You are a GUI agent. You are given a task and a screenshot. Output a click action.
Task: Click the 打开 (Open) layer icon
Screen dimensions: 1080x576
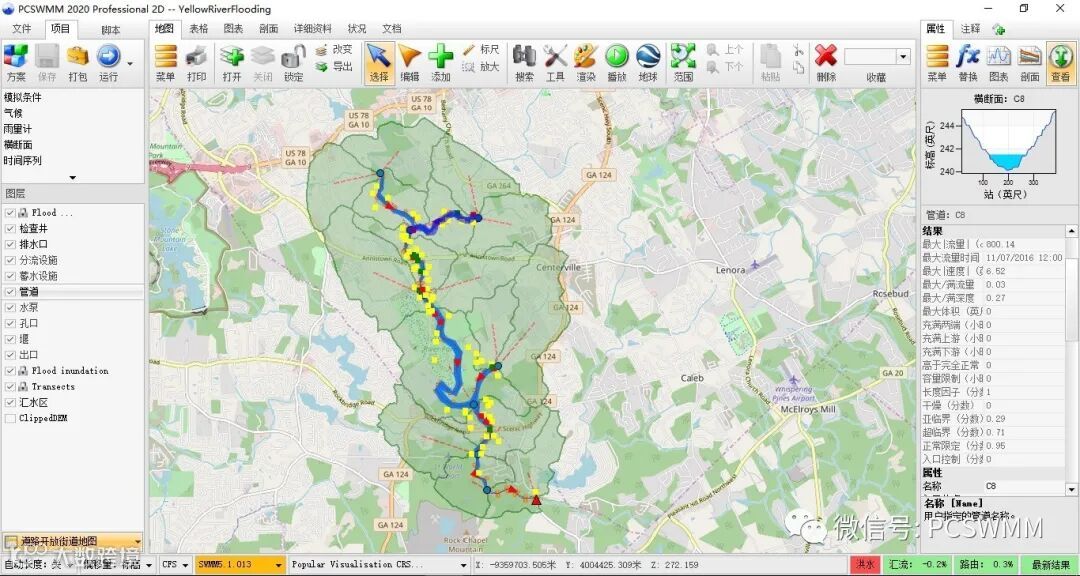pos(232,63)
